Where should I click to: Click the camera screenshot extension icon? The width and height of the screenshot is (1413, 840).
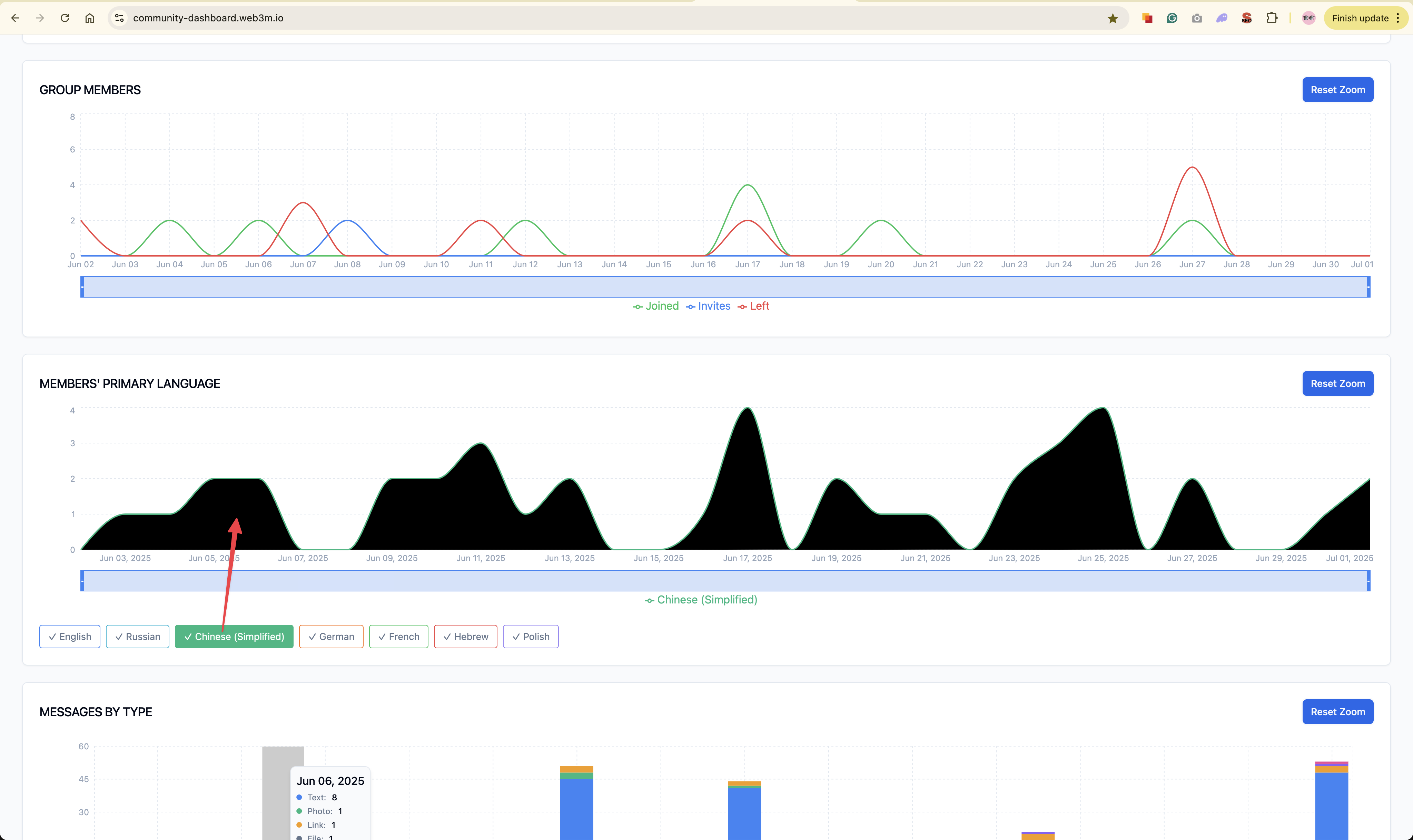1197,18
